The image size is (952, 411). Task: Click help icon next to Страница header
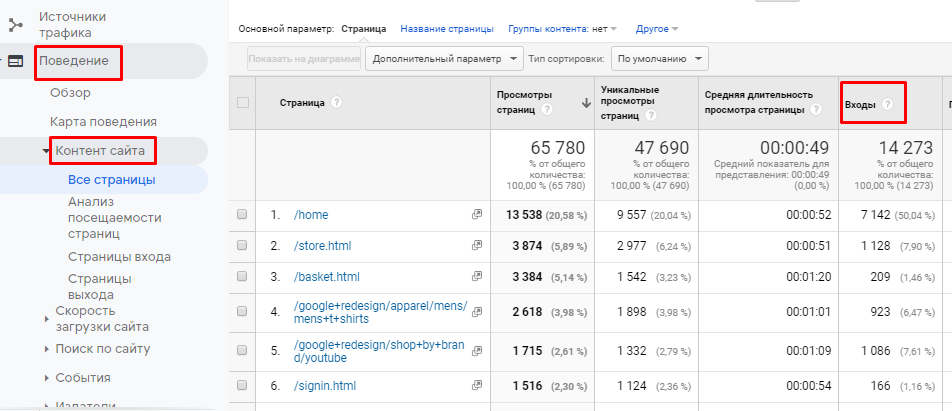coord(337,102)
